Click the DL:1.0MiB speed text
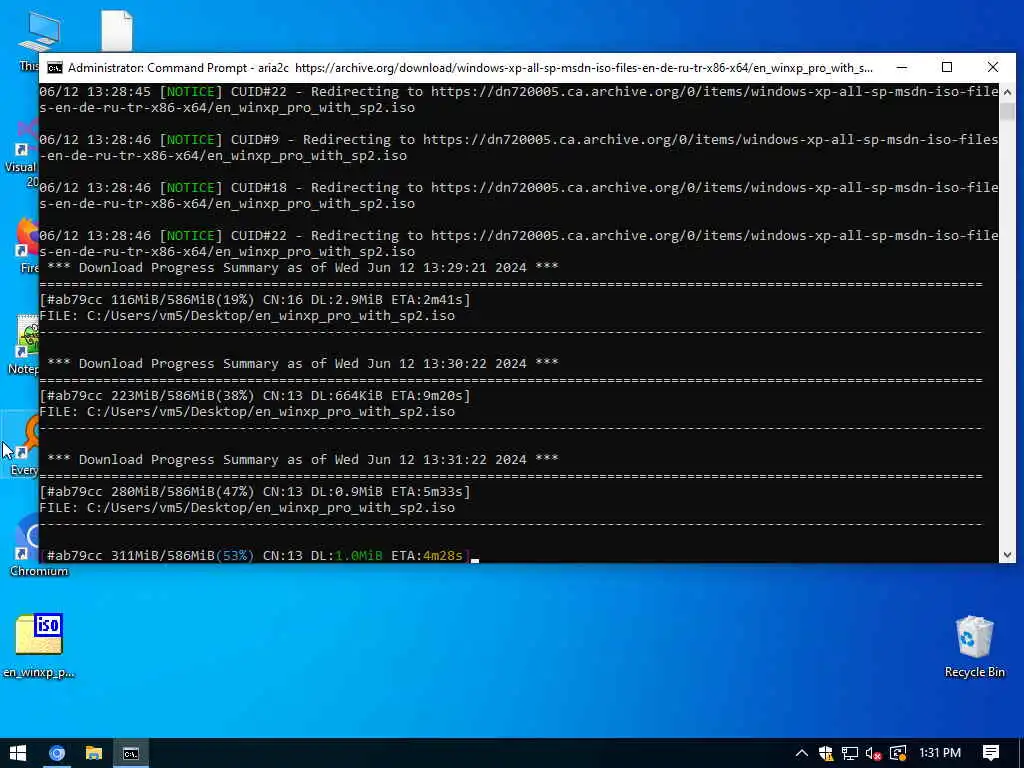The image size is (1024, 768). [x=347, y=556]
